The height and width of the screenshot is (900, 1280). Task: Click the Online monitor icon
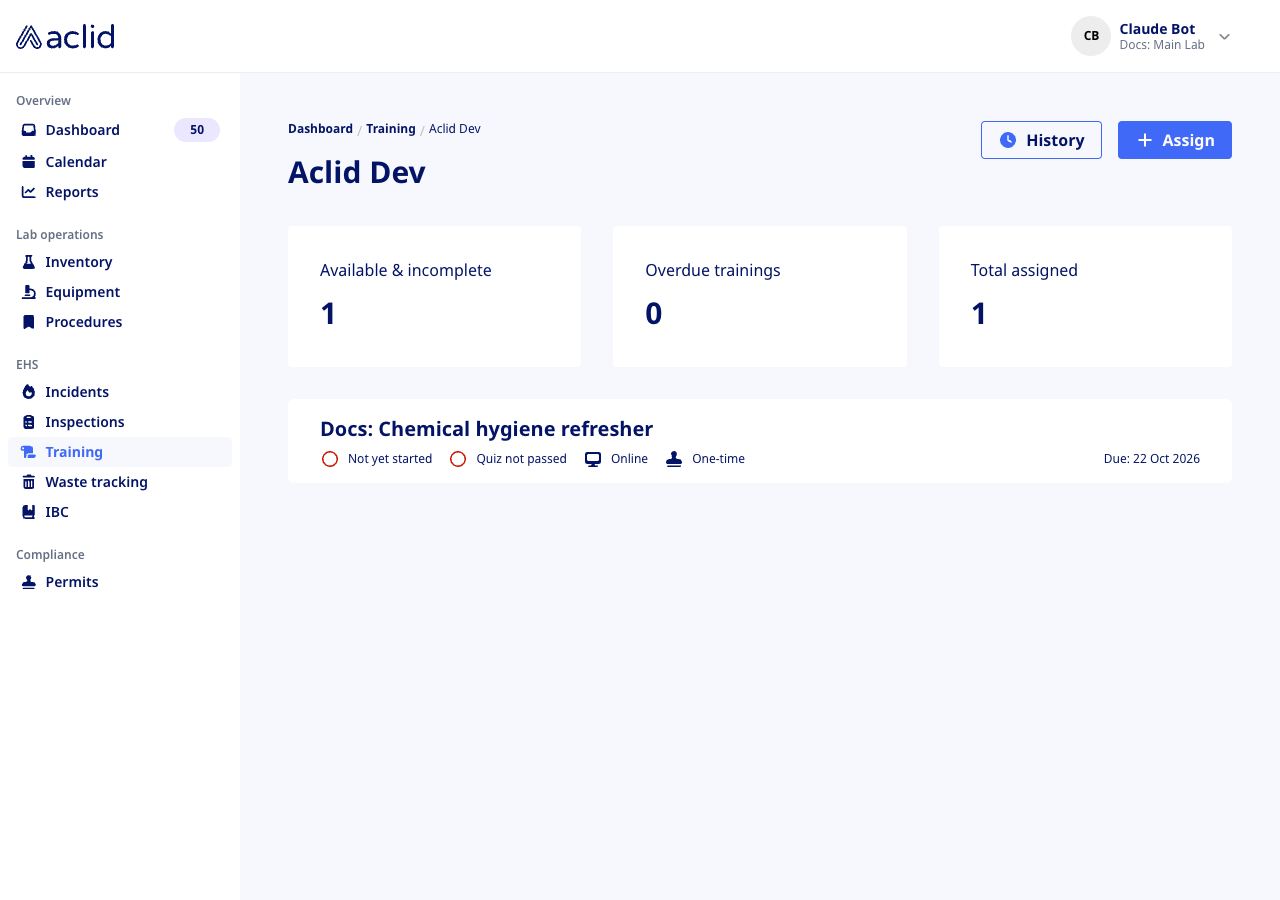(593, 459)
